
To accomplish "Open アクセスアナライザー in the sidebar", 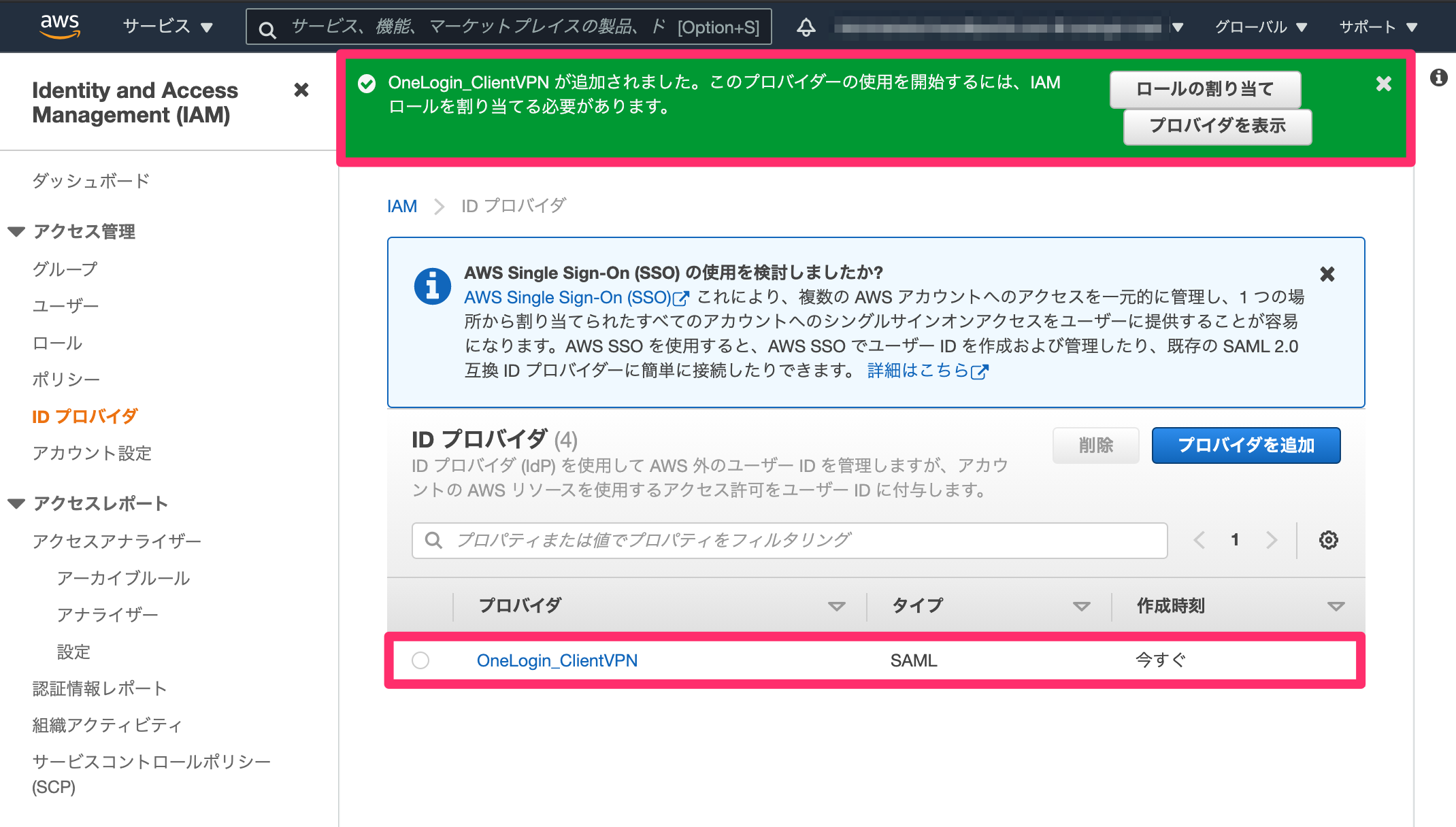I will coord(117,541).
